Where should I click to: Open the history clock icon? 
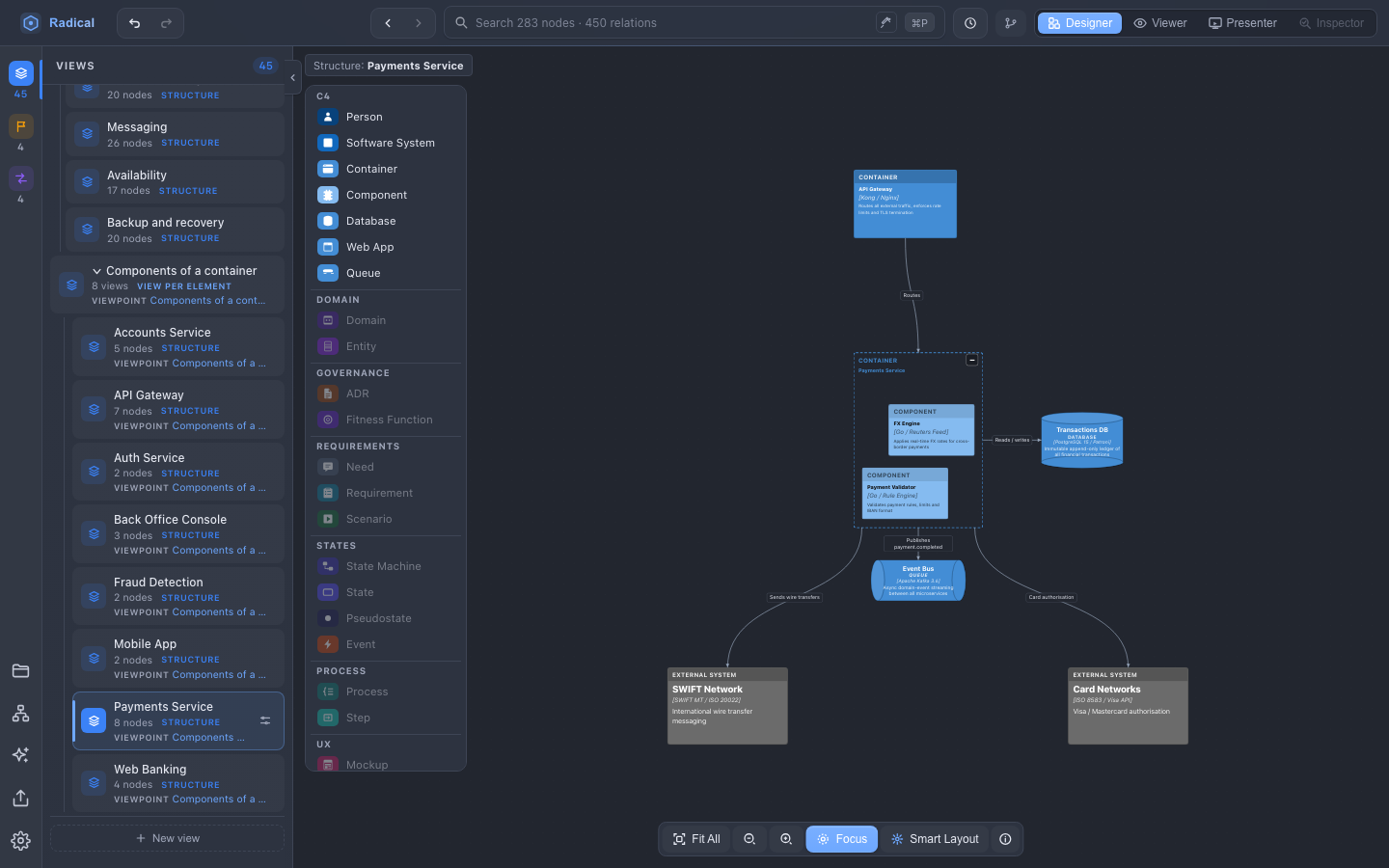pyautogui.click(x=970, y=23)
